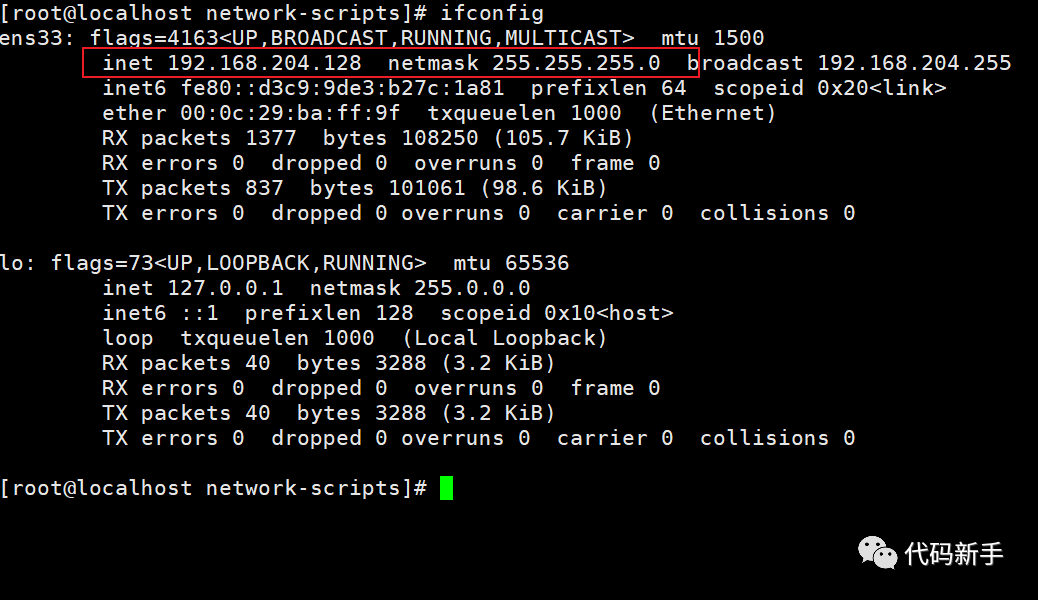Click the ens33 'mtu 1500' value
This screenshot has width=1038, height=600.
pyautogui.click(x=712, y=38)
